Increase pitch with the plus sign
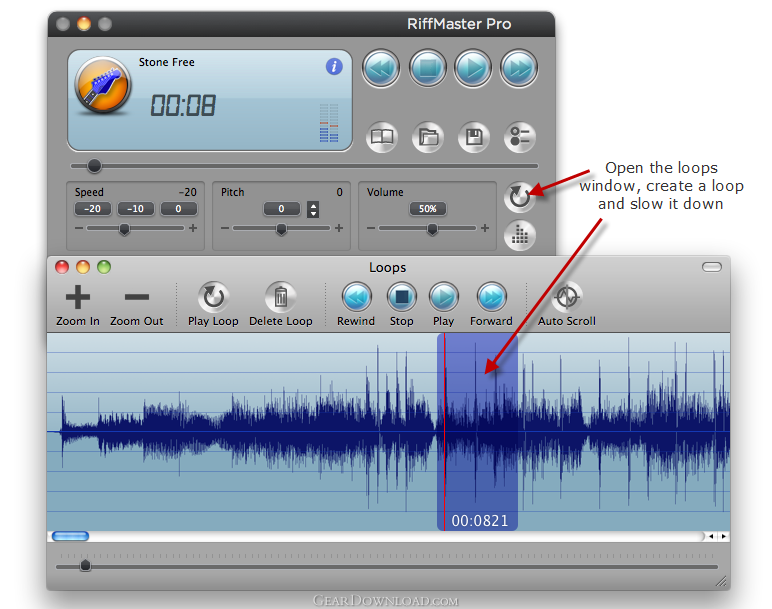This screenshot has height=609, width=772. pyautogui.click(x=339, y=228)
